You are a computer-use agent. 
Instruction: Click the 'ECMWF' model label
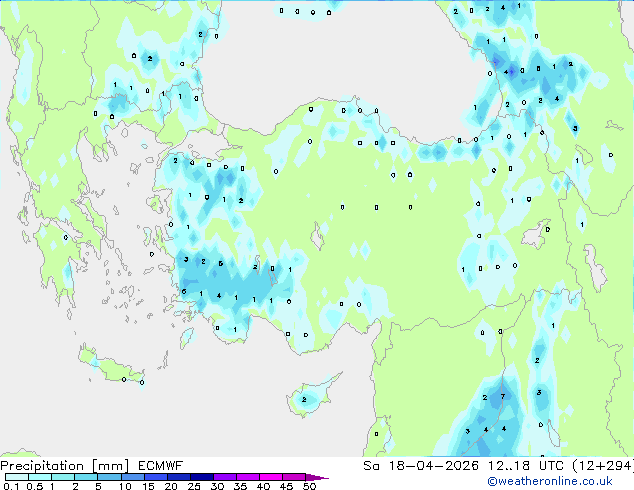161,466
